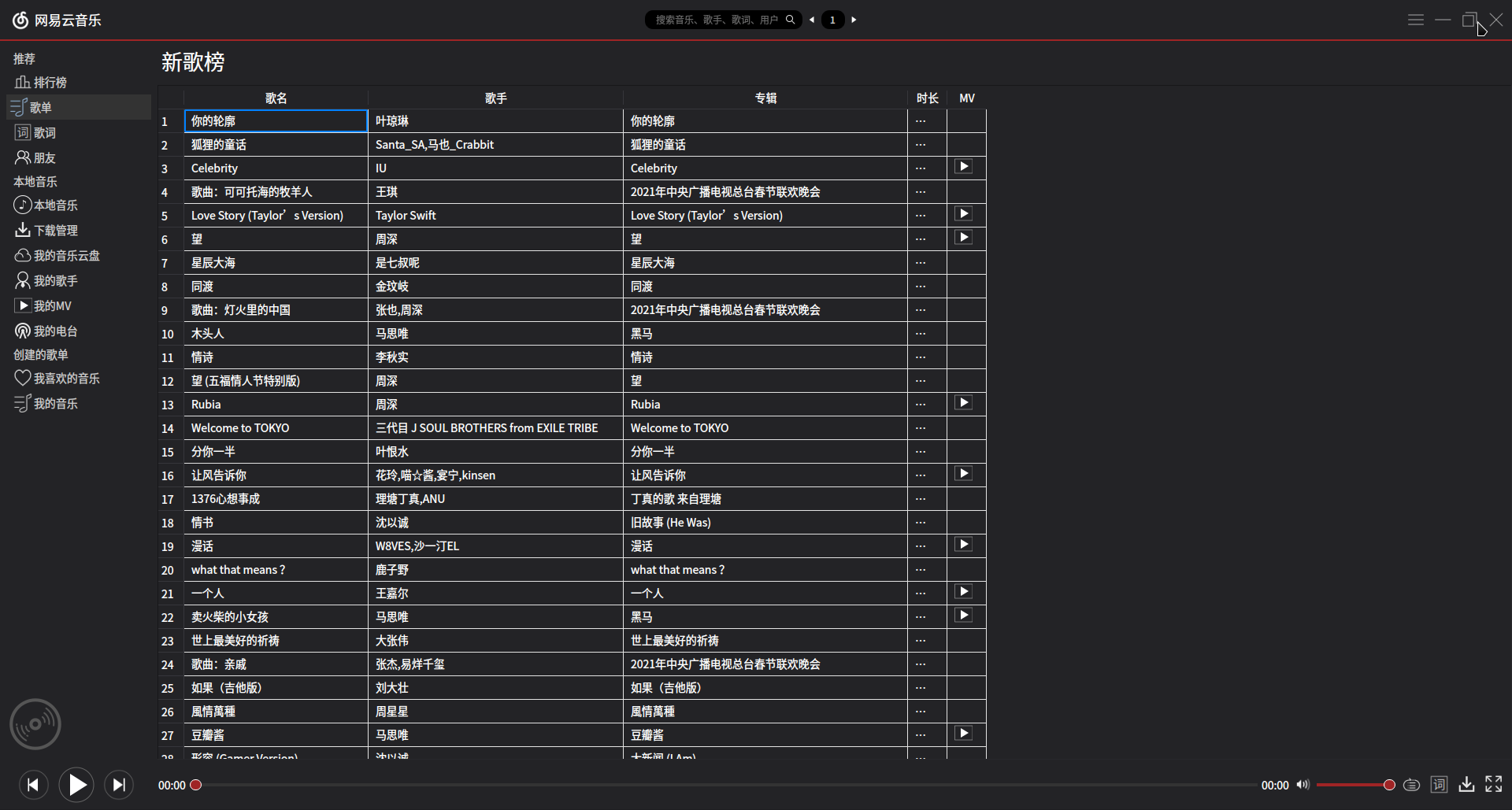1512x810 pixels.
Task: Click the page number 1 indicator
Action: [832, 20]
